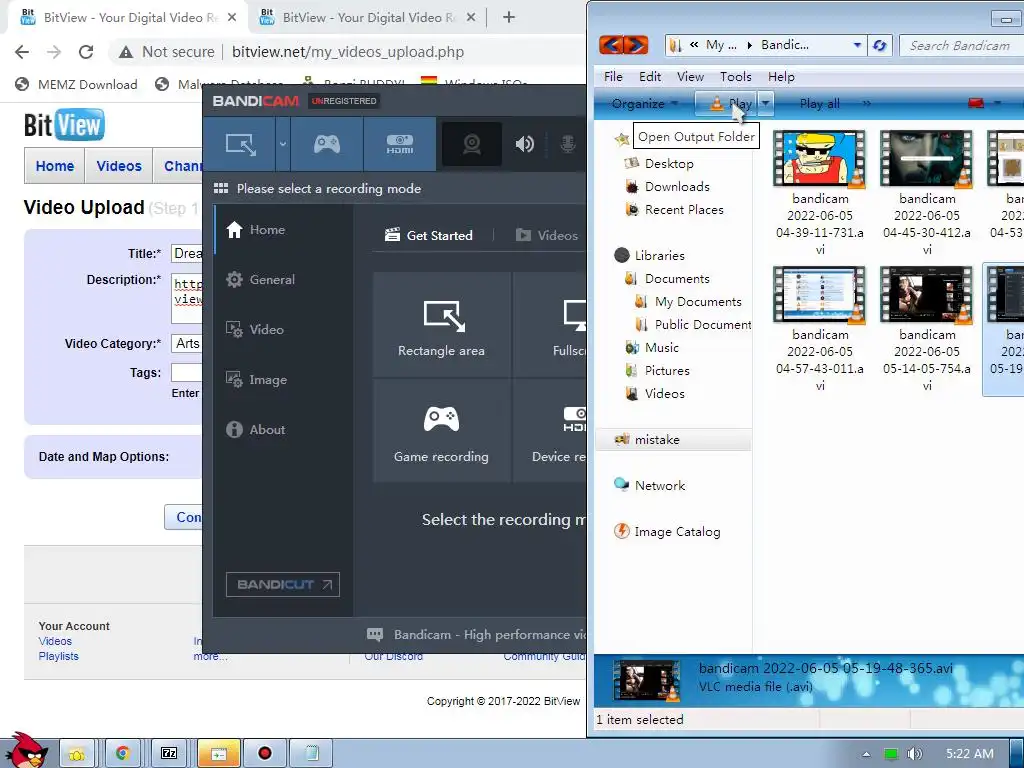
Task: Toggle Bandicam speaker sound icon
Action: [524, 144]
